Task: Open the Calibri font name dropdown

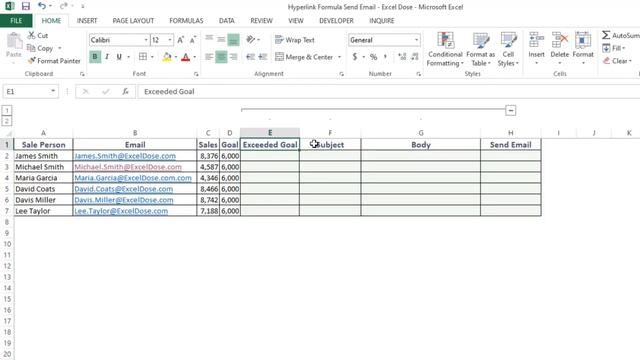Action: [x=146, y=40]
